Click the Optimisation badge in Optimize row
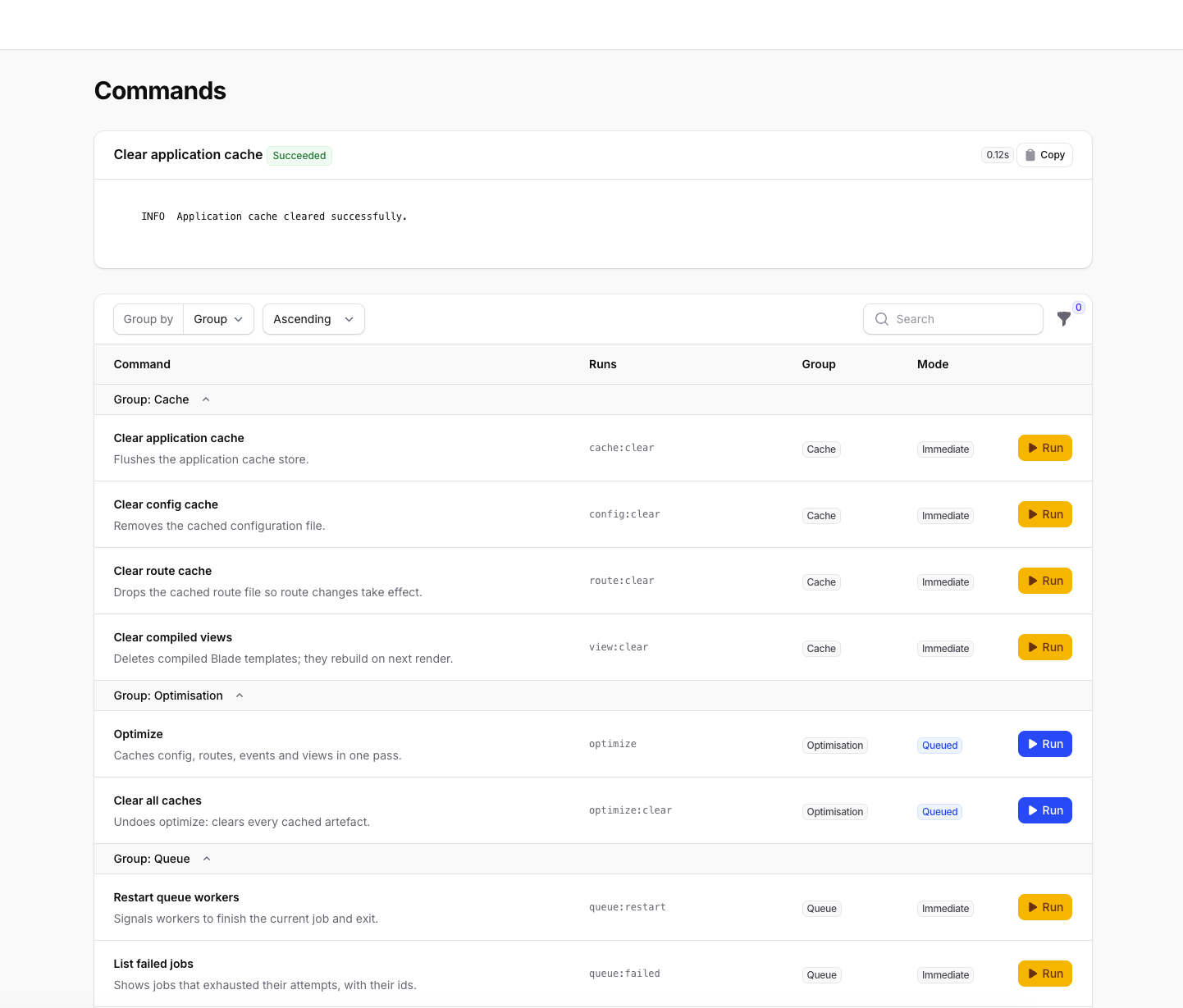The image size is (1183, 1008). click(835, 746)
